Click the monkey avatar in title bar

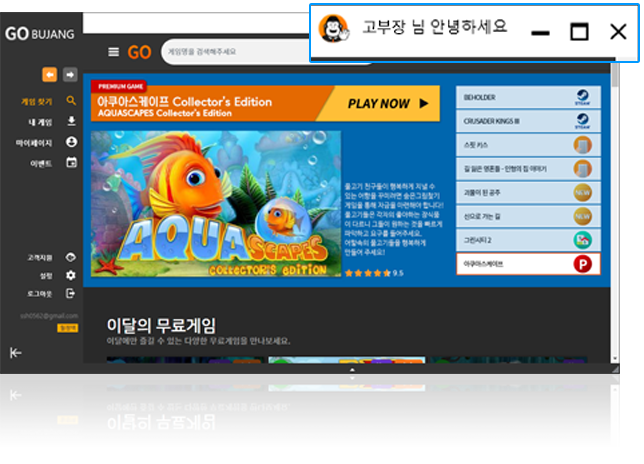(334, 28)
